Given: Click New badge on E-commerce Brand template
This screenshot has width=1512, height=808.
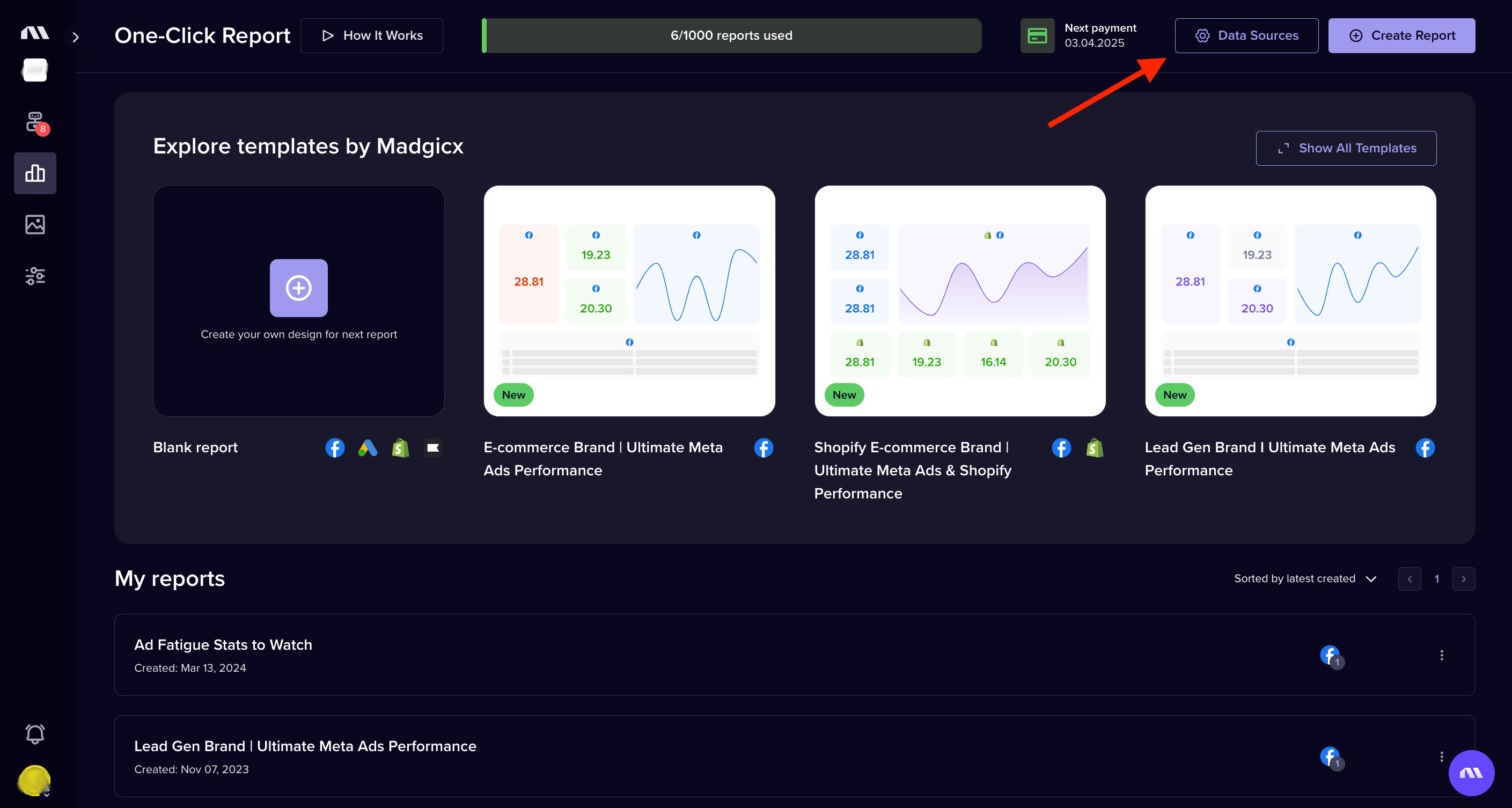Looking at the screenshot, I should pos(513,395).
